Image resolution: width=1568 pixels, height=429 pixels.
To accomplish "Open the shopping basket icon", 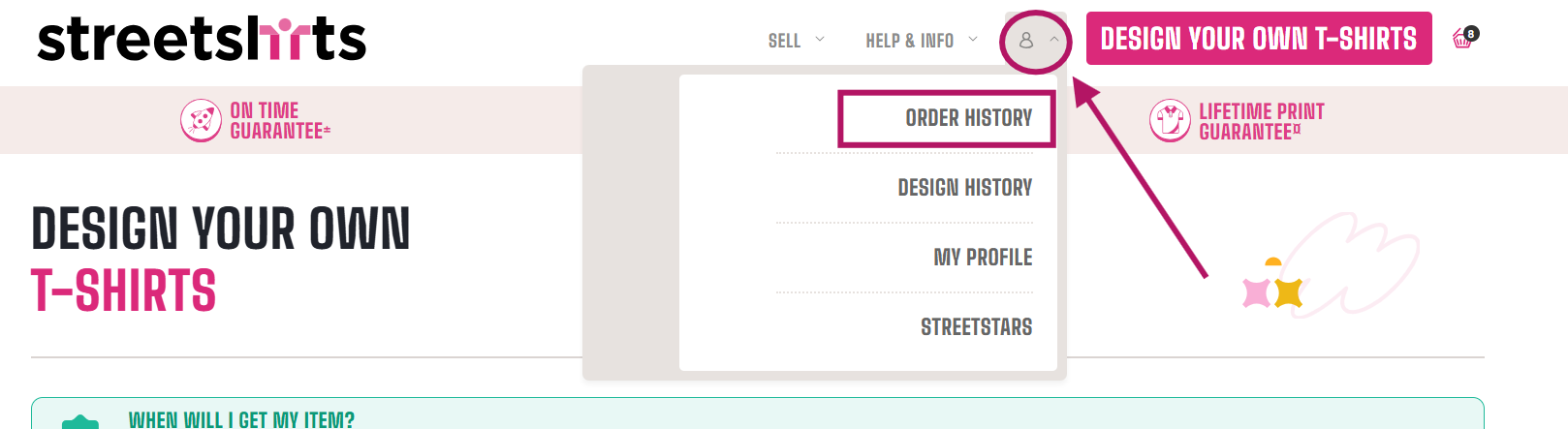I will tap(1461, 40).
